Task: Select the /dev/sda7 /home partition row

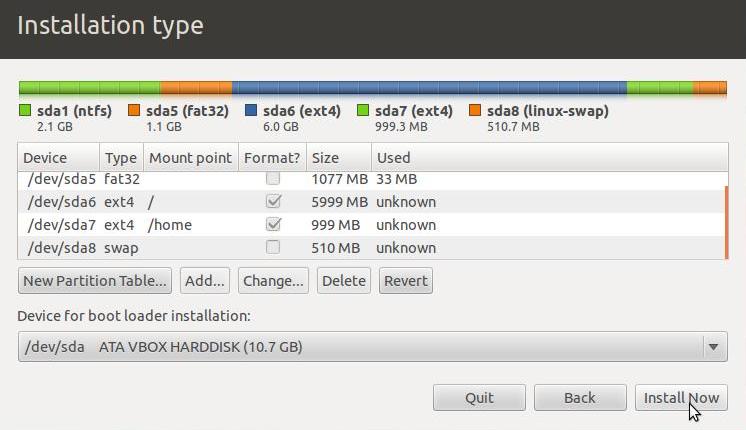Action: click(x=372, y=225)
